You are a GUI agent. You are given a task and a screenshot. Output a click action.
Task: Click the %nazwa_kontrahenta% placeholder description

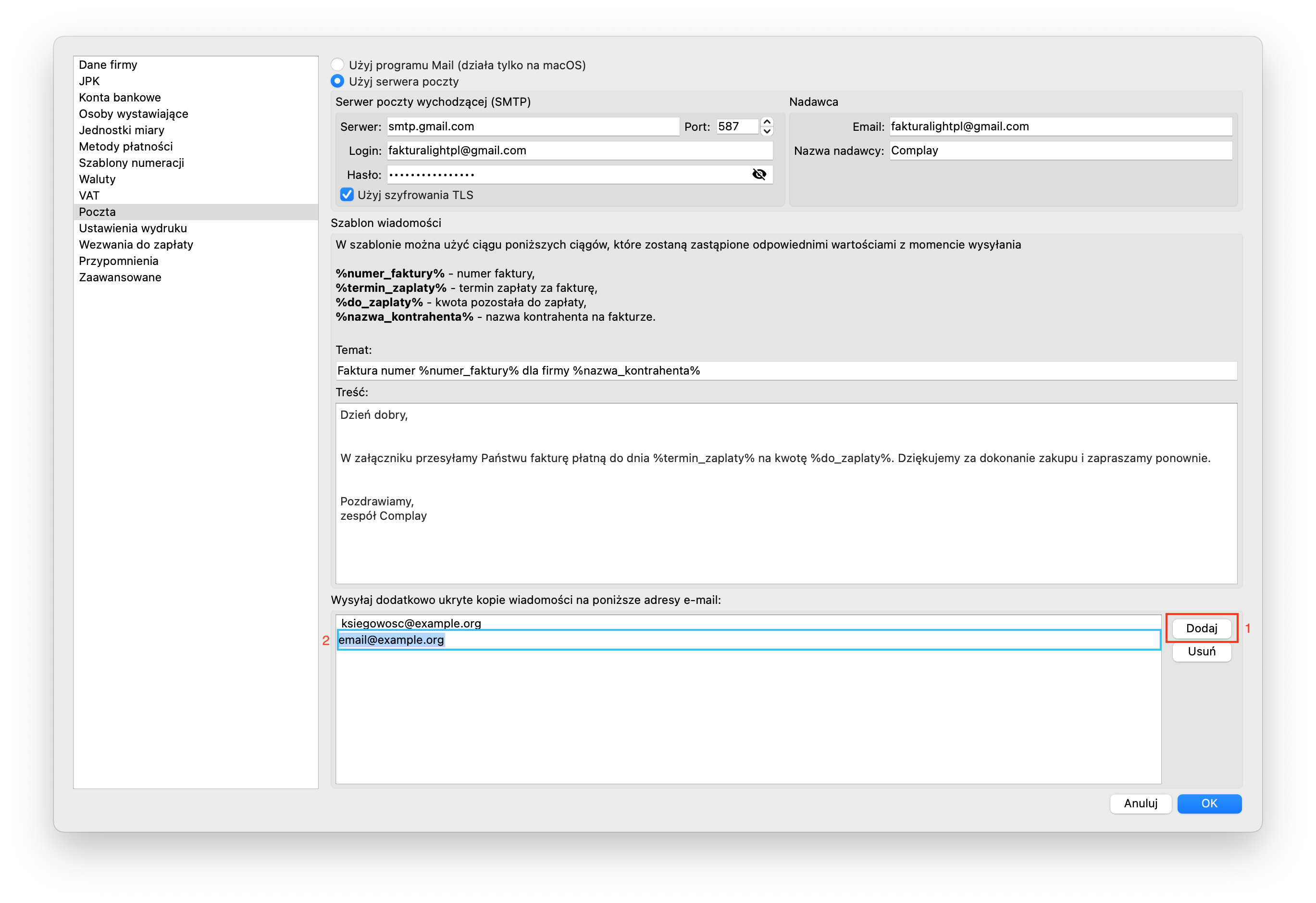(x=496, y=317)
